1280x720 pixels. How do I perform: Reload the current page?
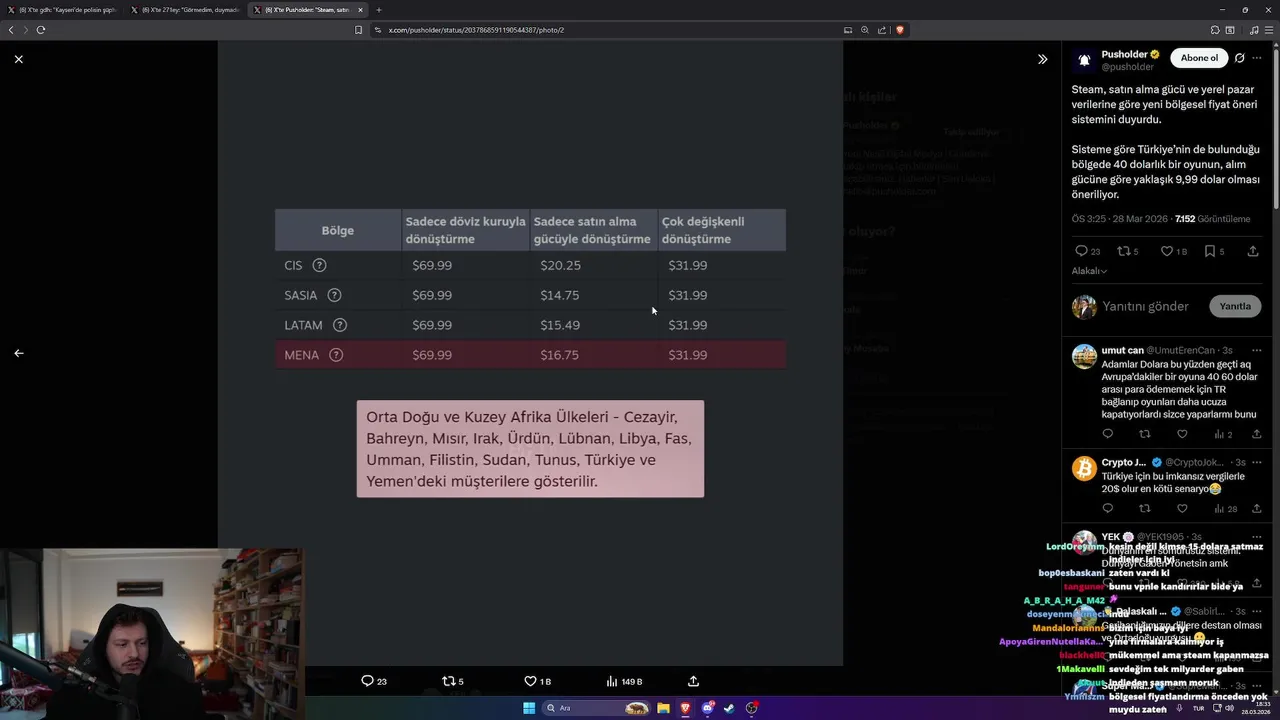pyautogui.click(x=41, y=30)
